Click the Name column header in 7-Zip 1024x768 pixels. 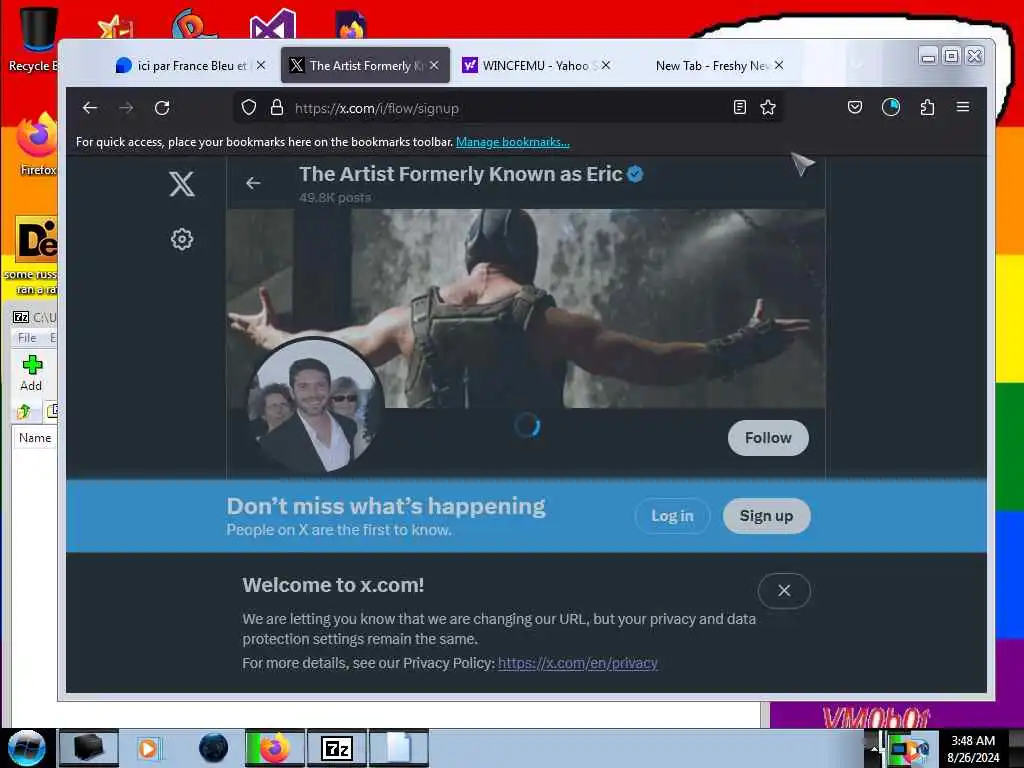[x=35, y=438]
